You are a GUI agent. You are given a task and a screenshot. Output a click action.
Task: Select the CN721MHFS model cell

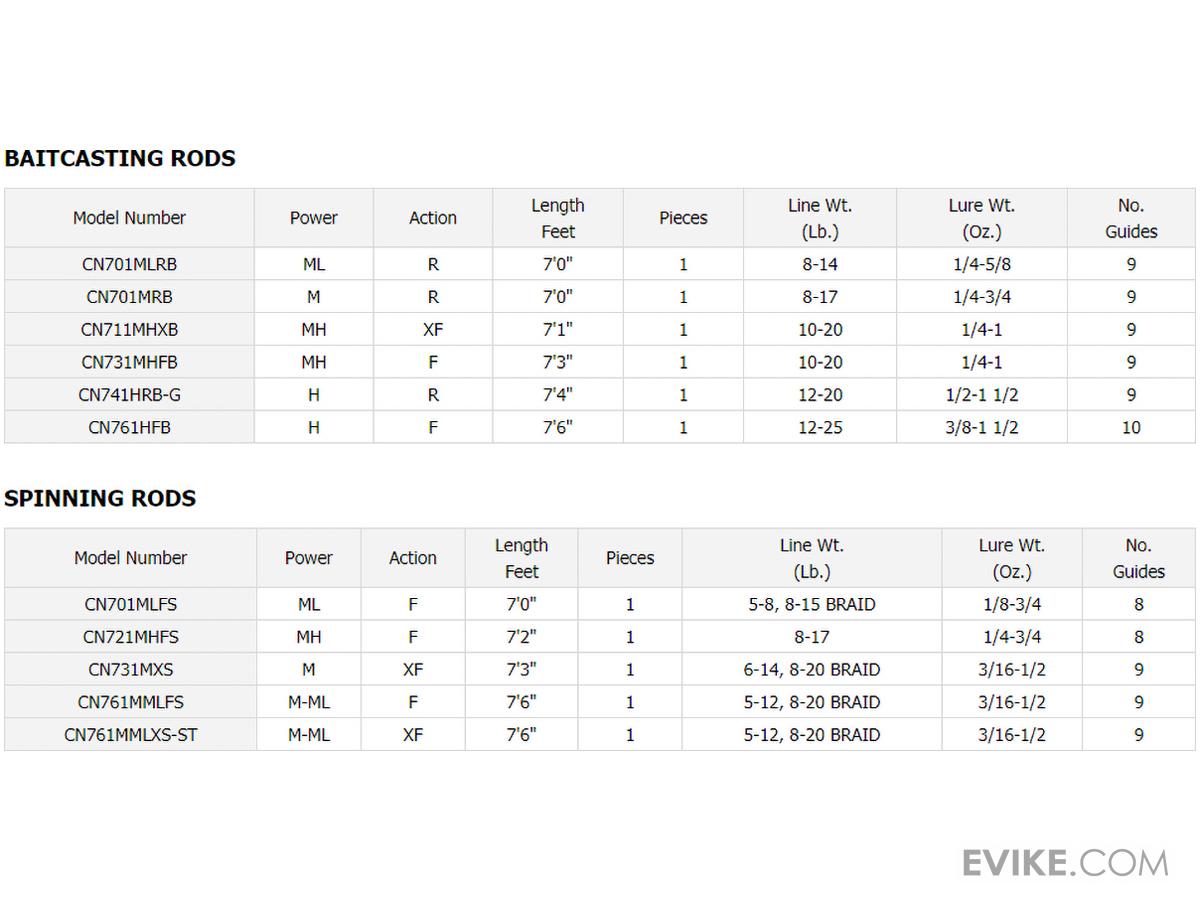[x=130, y=637]
